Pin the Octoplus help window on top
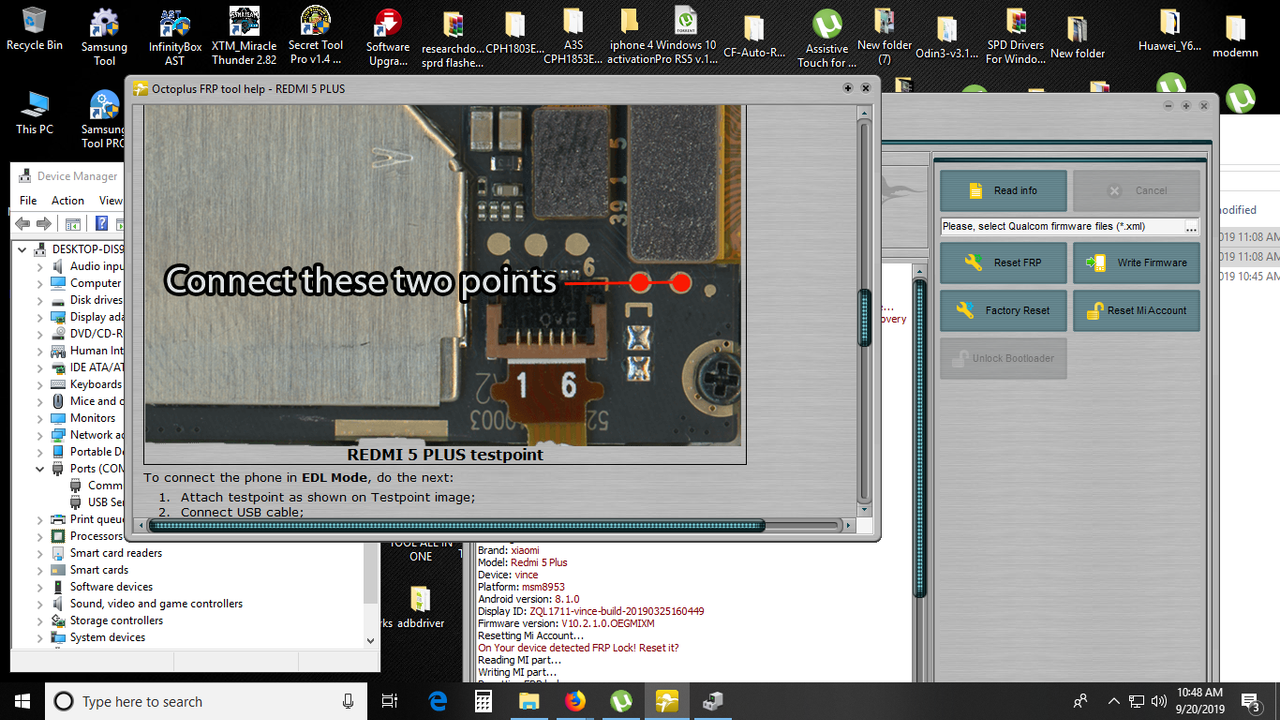Image resolution: width=1280 pixels, height=720 pixels. 847,88
